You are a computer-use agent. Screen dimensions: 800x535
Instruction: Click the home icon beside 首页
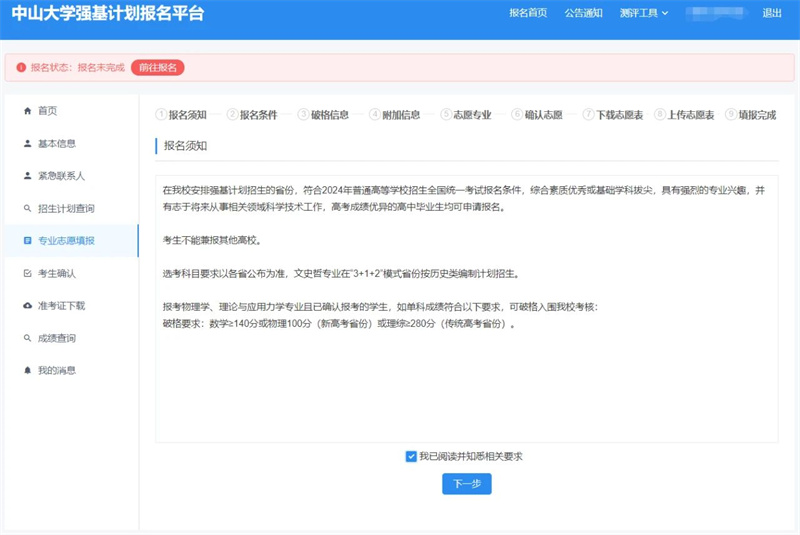pyautogui.click(x=28, y=111)
